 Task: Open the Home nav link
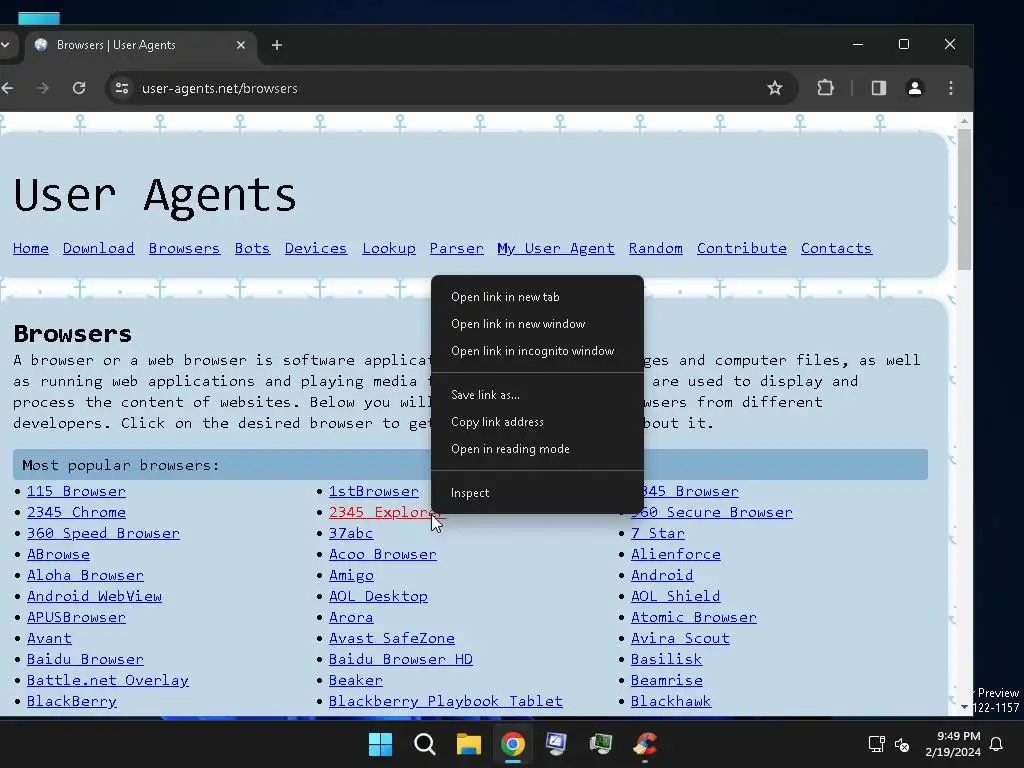point(31,248)
